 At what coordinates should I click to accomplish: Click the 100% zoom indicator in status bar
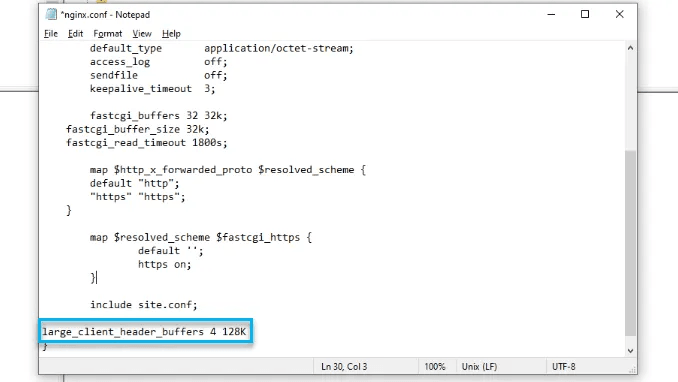point(435,366)
